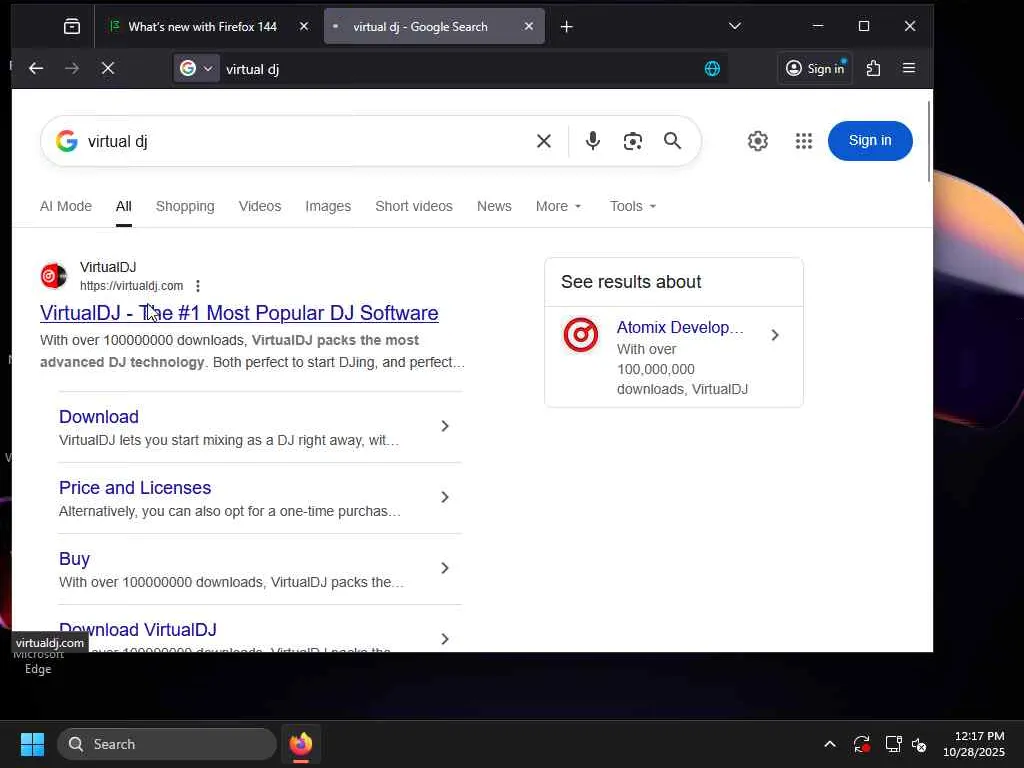Stop loading the page

[x=108, y=68]
